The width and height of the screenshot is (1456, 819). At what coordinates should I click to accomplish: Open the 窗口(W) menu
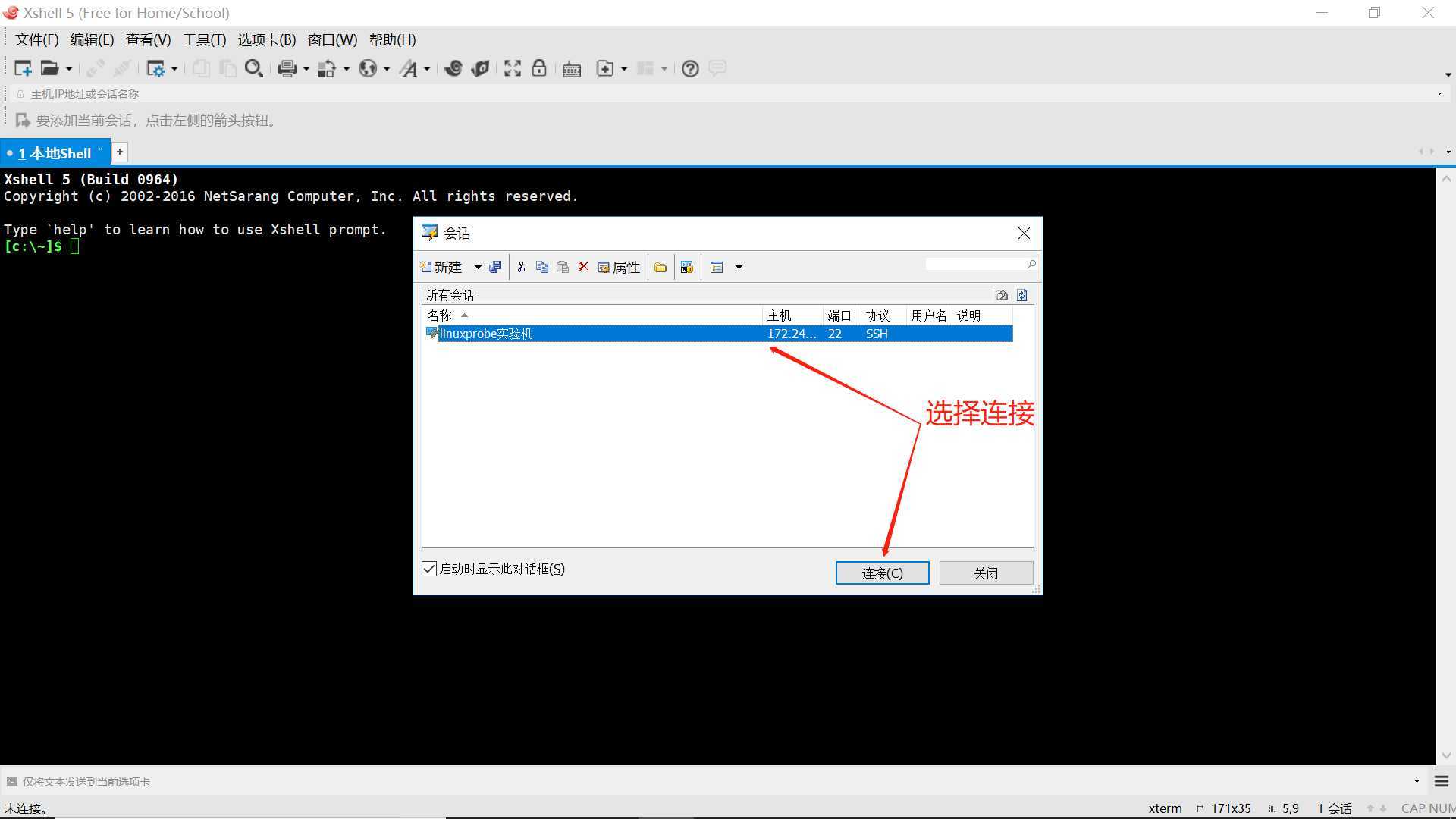click(x=332, y=40)
